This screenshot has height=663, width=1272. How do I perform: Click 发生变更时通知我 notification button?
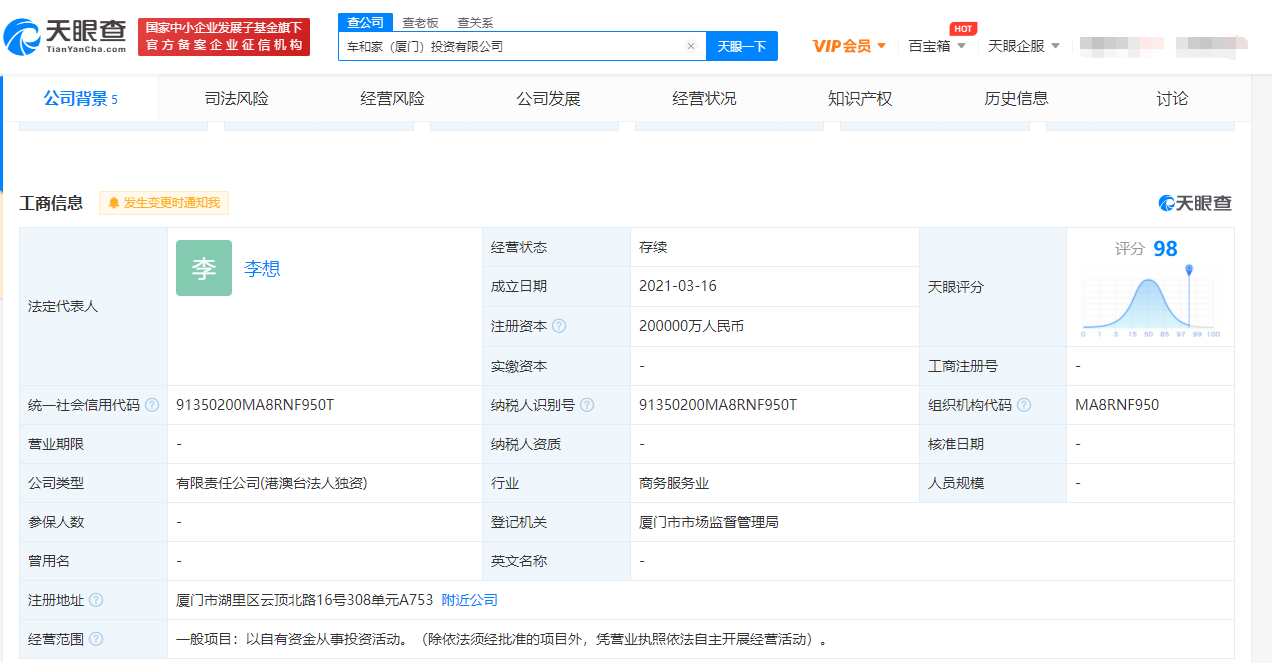tap(164, 203)
